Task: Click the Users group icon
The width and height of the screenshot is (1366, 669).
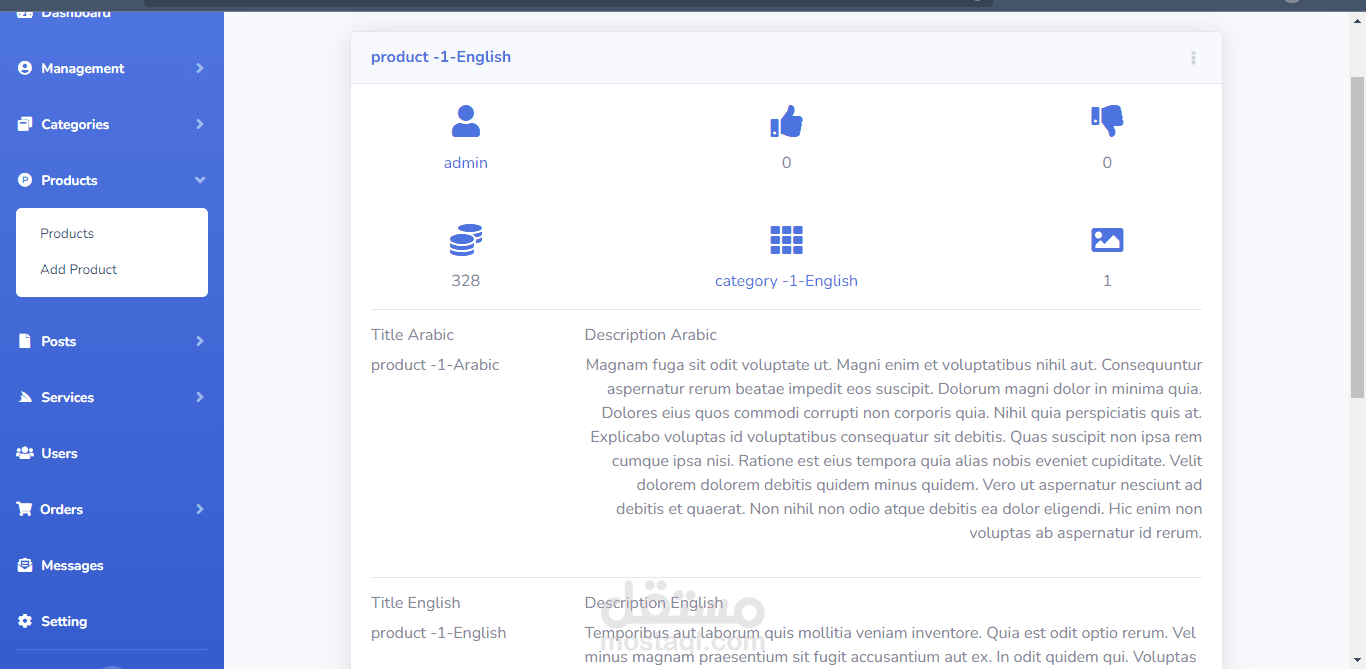Action: pos(25,453)
